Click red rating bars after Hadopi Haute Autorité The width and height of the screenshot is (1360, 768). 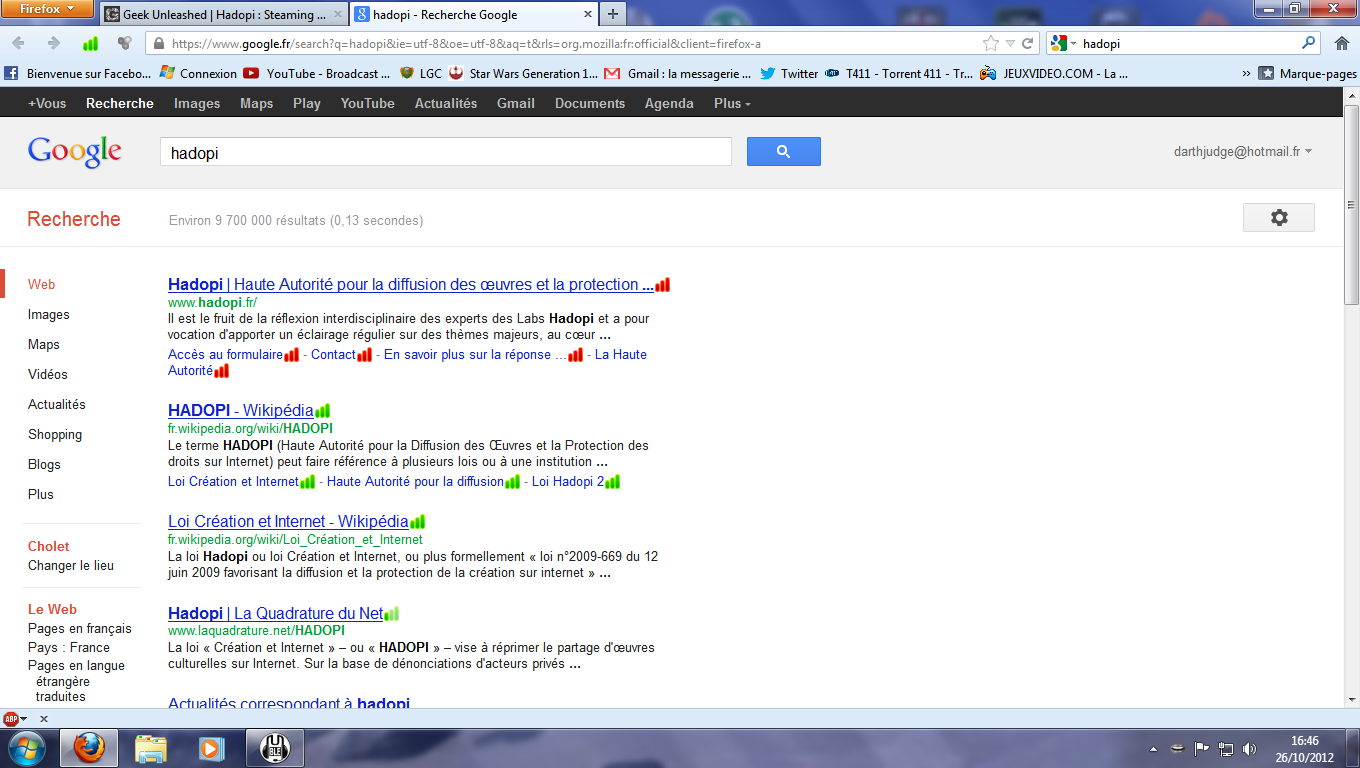(662, 285)
